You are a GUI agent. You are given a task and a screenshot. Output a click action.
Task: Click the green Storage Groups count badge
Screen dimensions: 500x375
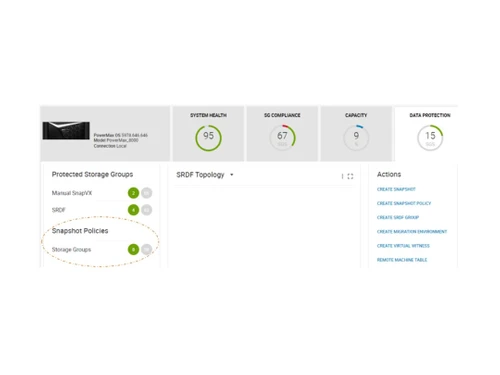point(133,249)
